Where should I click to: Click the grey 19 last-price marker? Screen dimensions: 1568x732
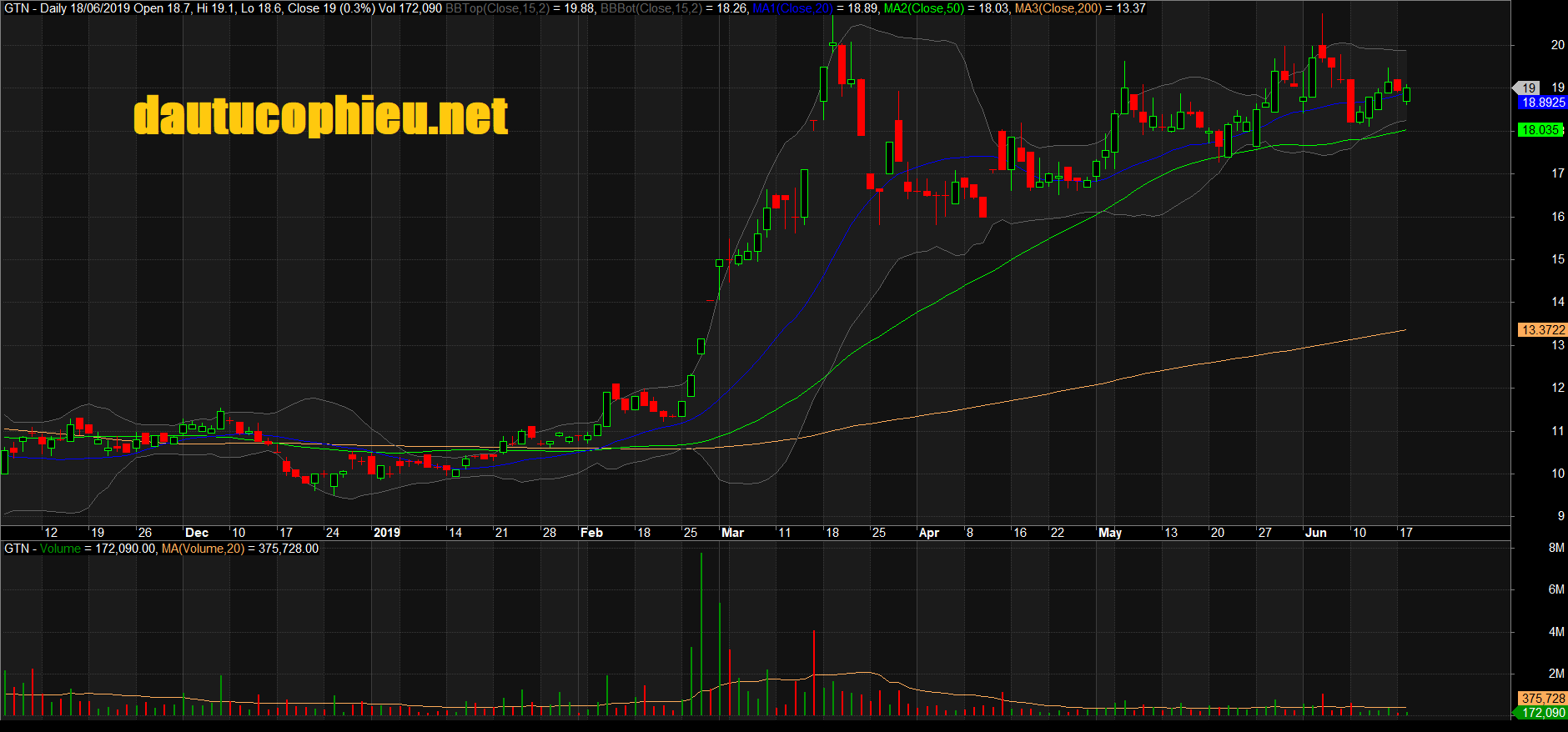(1528, 88)
